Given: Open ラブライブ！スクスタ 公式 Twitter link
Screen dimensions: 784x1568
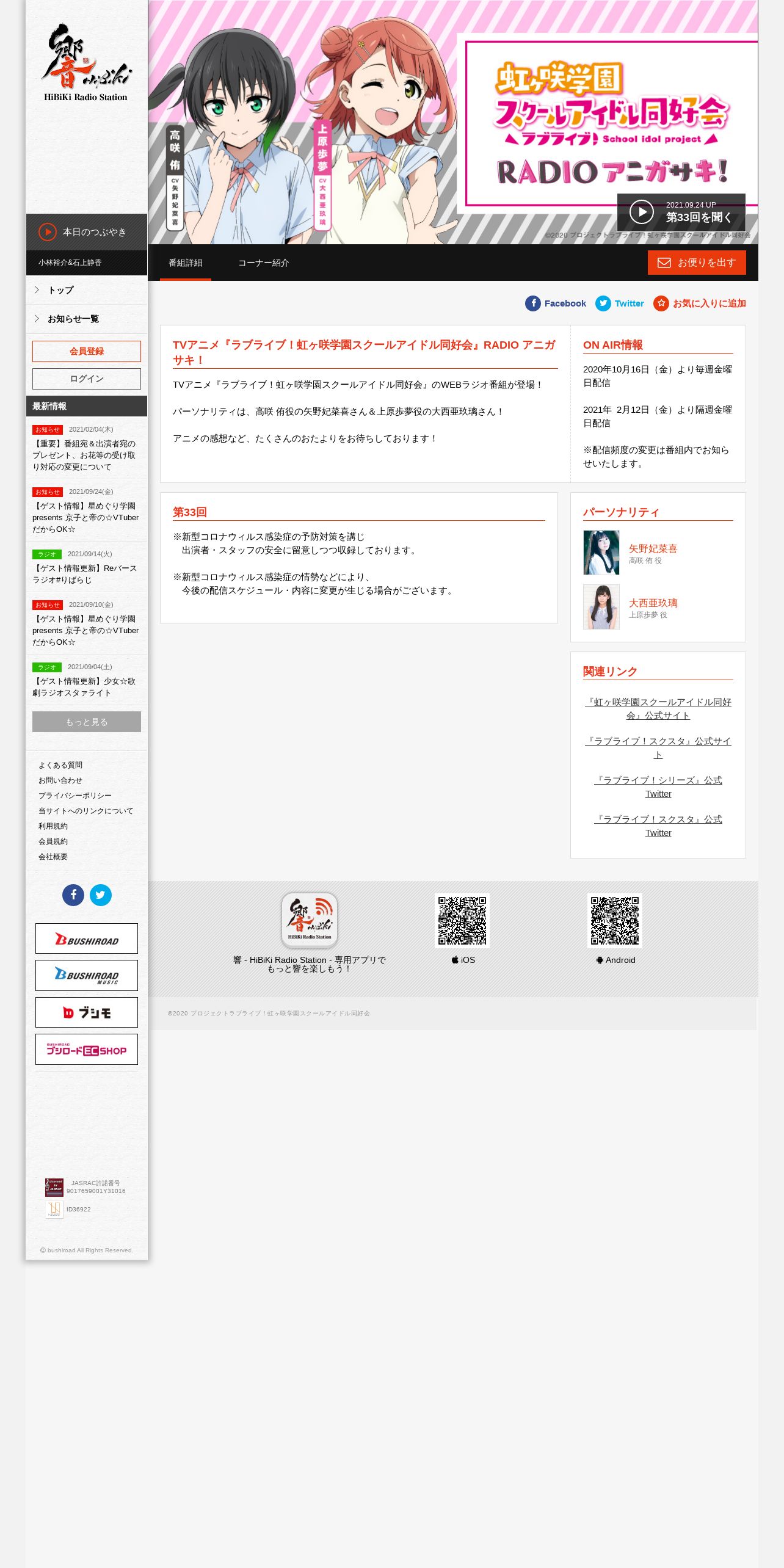Looking at the screenshot, I should [658, 826].
